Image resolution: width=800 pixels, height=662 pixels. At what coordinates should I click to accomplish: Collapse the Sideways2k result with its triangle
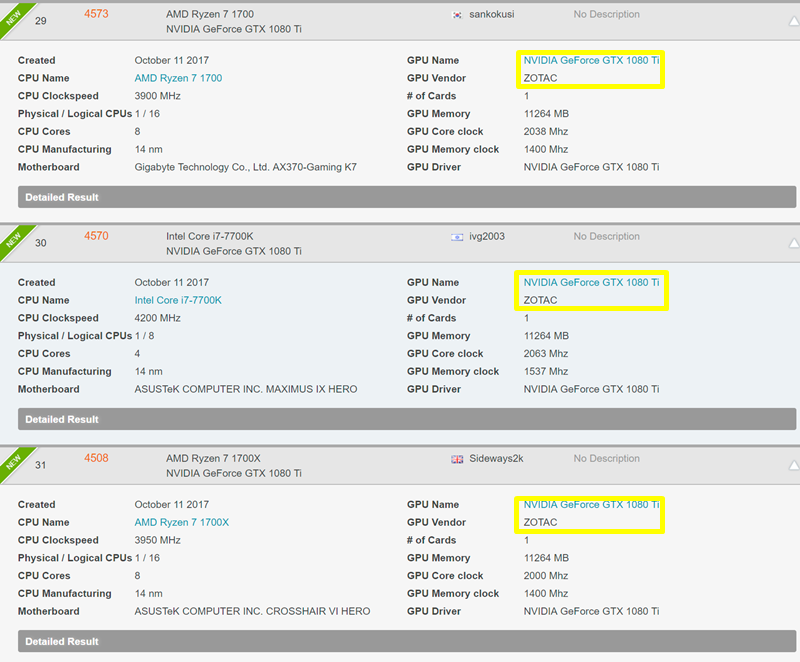coord(794,465)
